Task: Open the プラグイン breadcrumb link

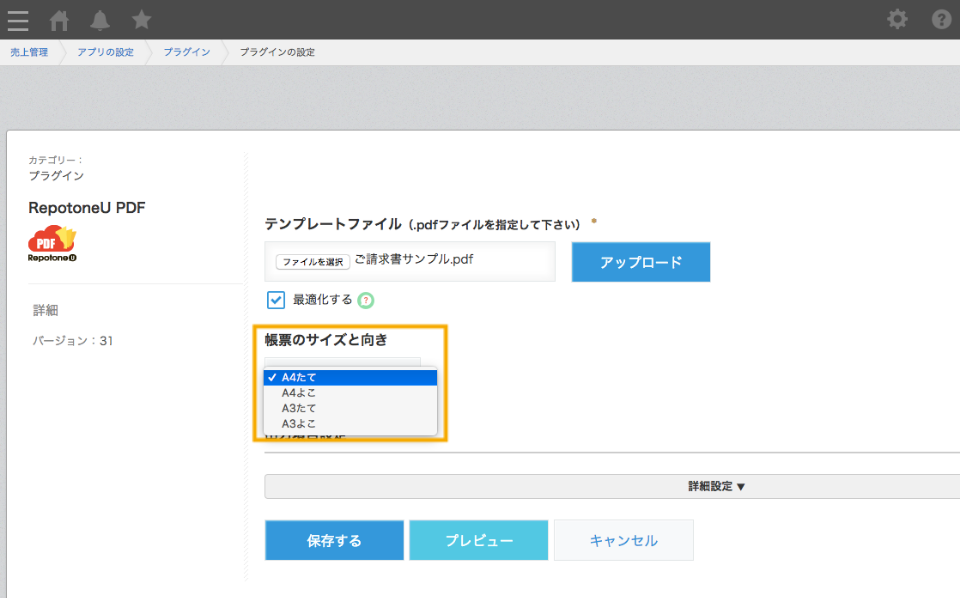Action: pos(187,53)
